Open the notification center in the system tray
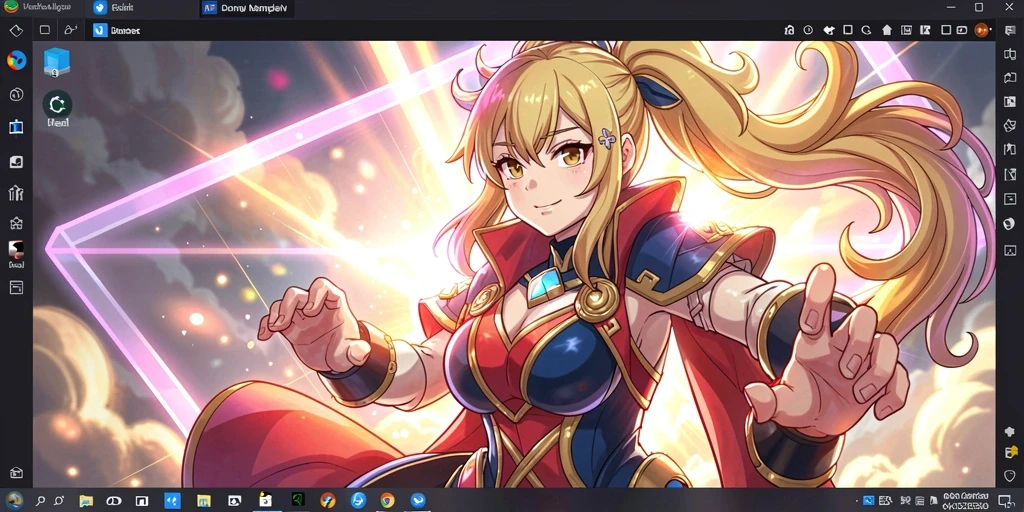 pos(1010,502)
